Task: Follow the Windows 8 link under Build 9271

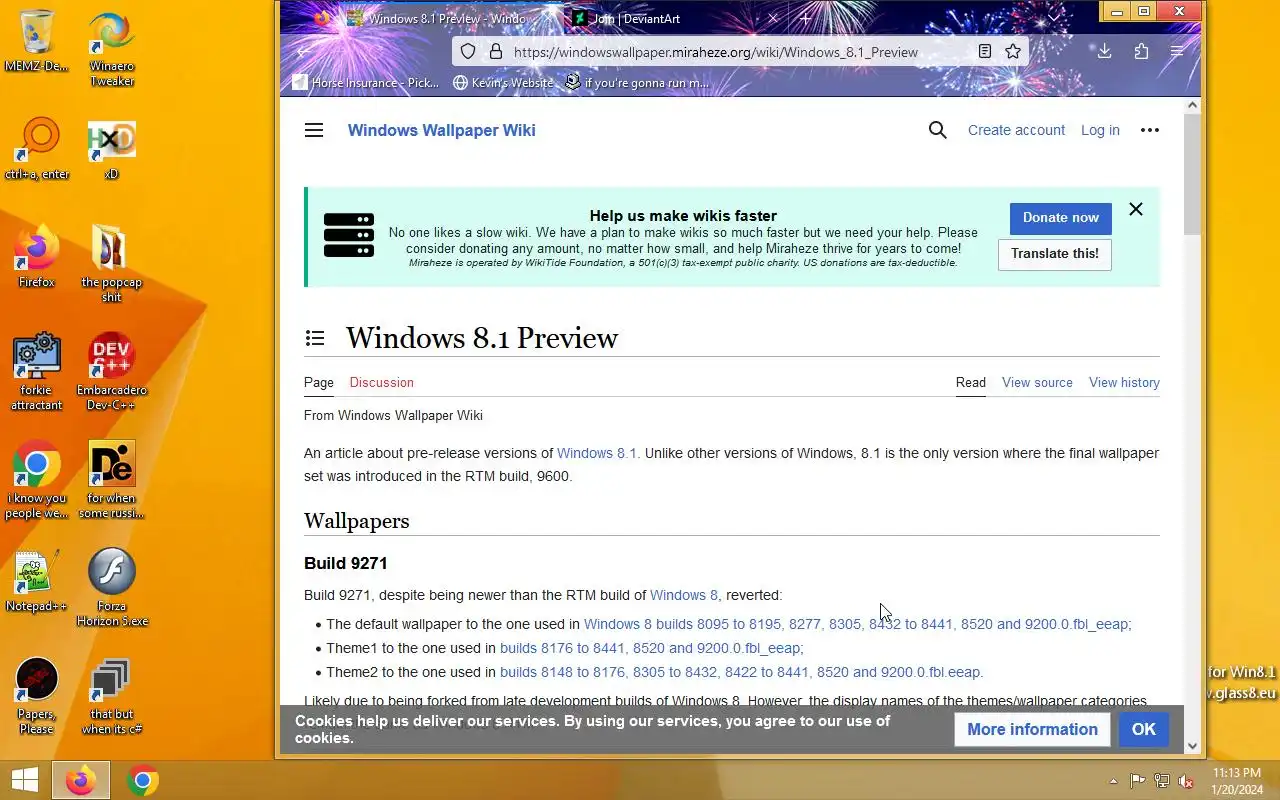Action: tap(684, 595)
